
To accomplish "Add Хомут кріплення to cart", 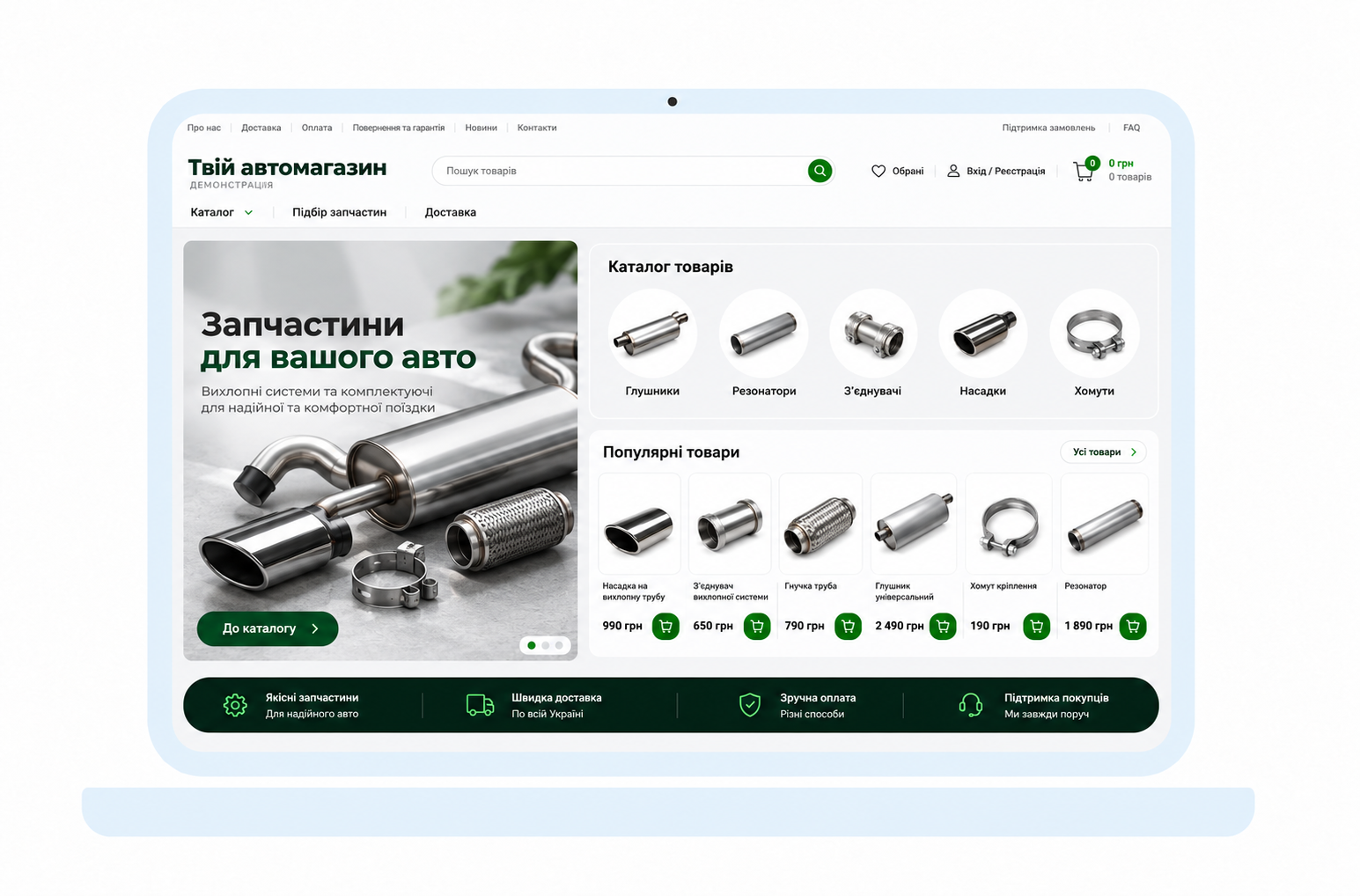I will (x=1036, y=627).
